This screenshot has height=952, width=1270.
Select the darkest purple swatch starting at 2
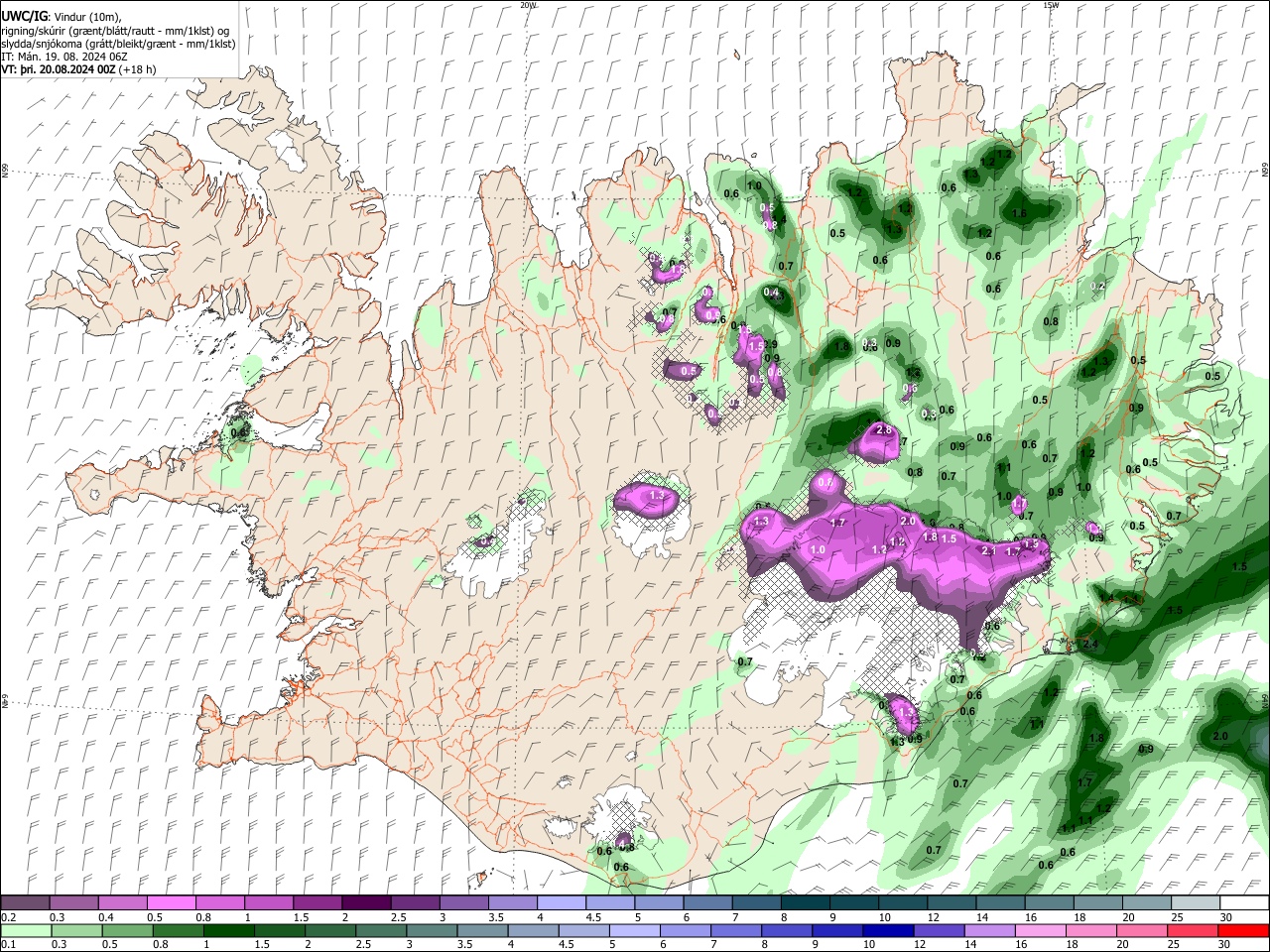365,902
